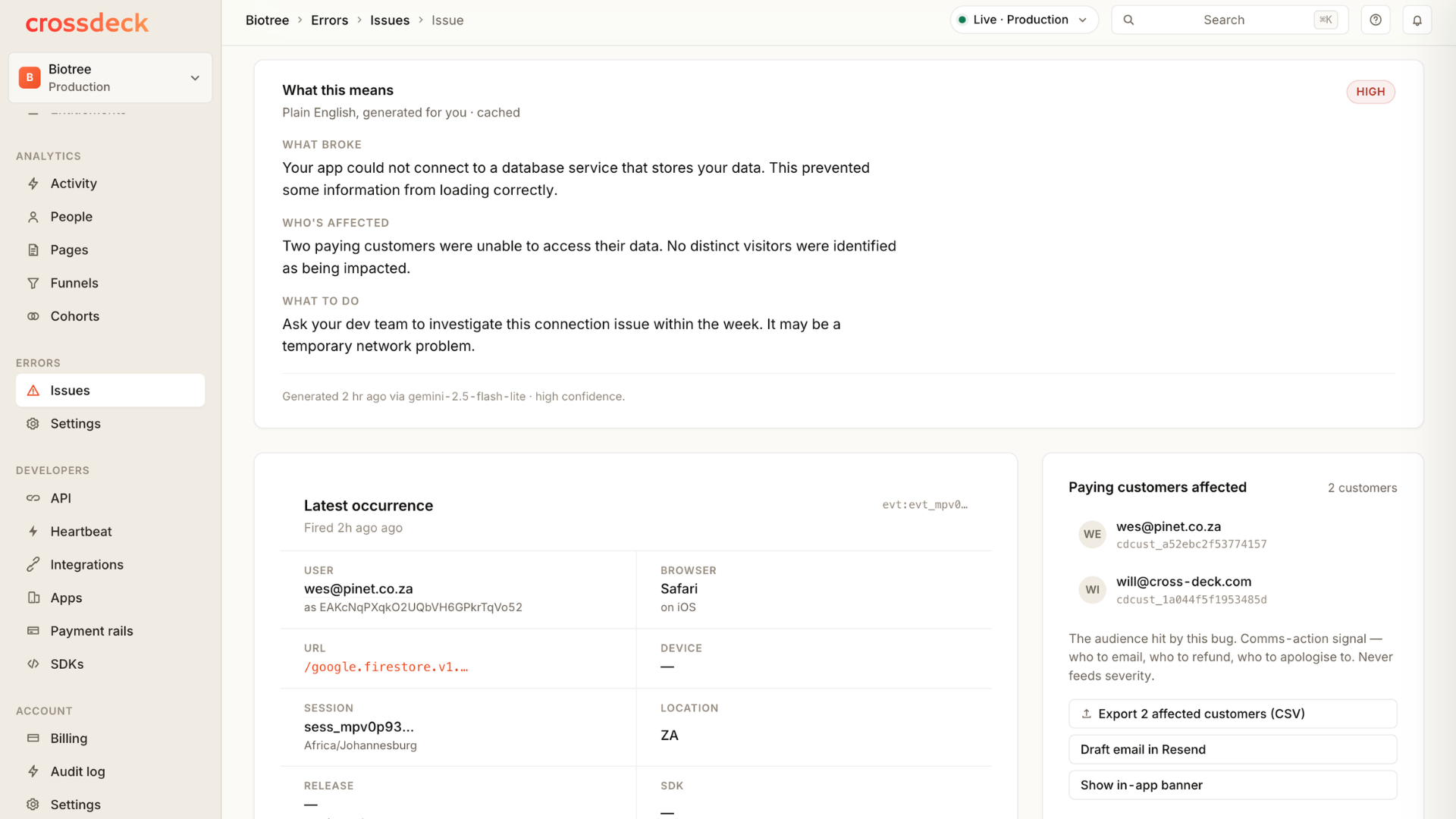Click the Search input field
The image size is (1456, 819).
(x=1229, y=20)
